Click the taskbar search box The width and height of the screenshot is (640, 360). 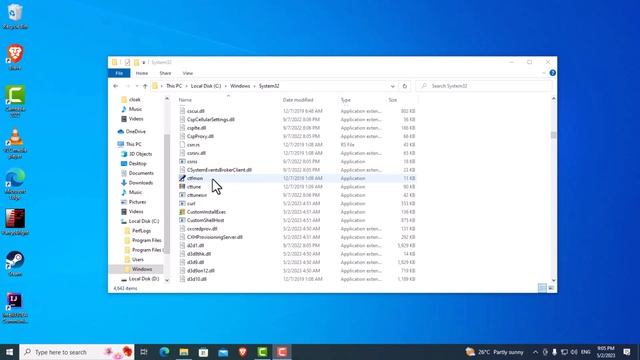tap(77, 352)
